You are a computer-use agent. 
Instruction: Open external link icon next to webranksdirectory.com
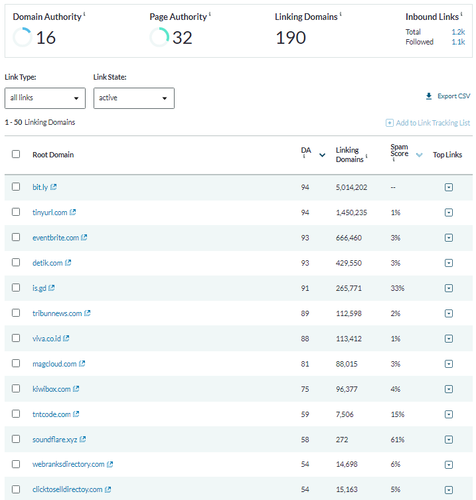pyautogui.click(x=110, y=464)
